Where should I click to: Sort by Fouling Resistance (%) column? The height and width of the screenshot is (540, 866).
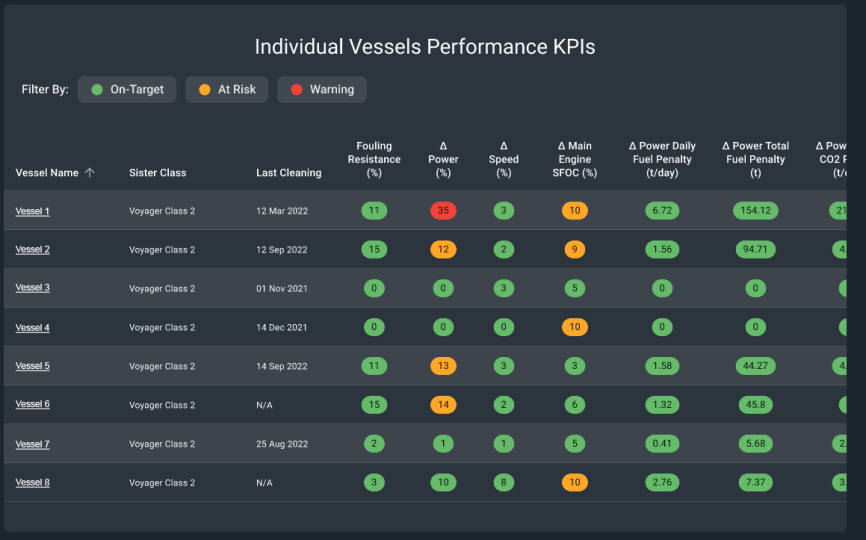374,159
